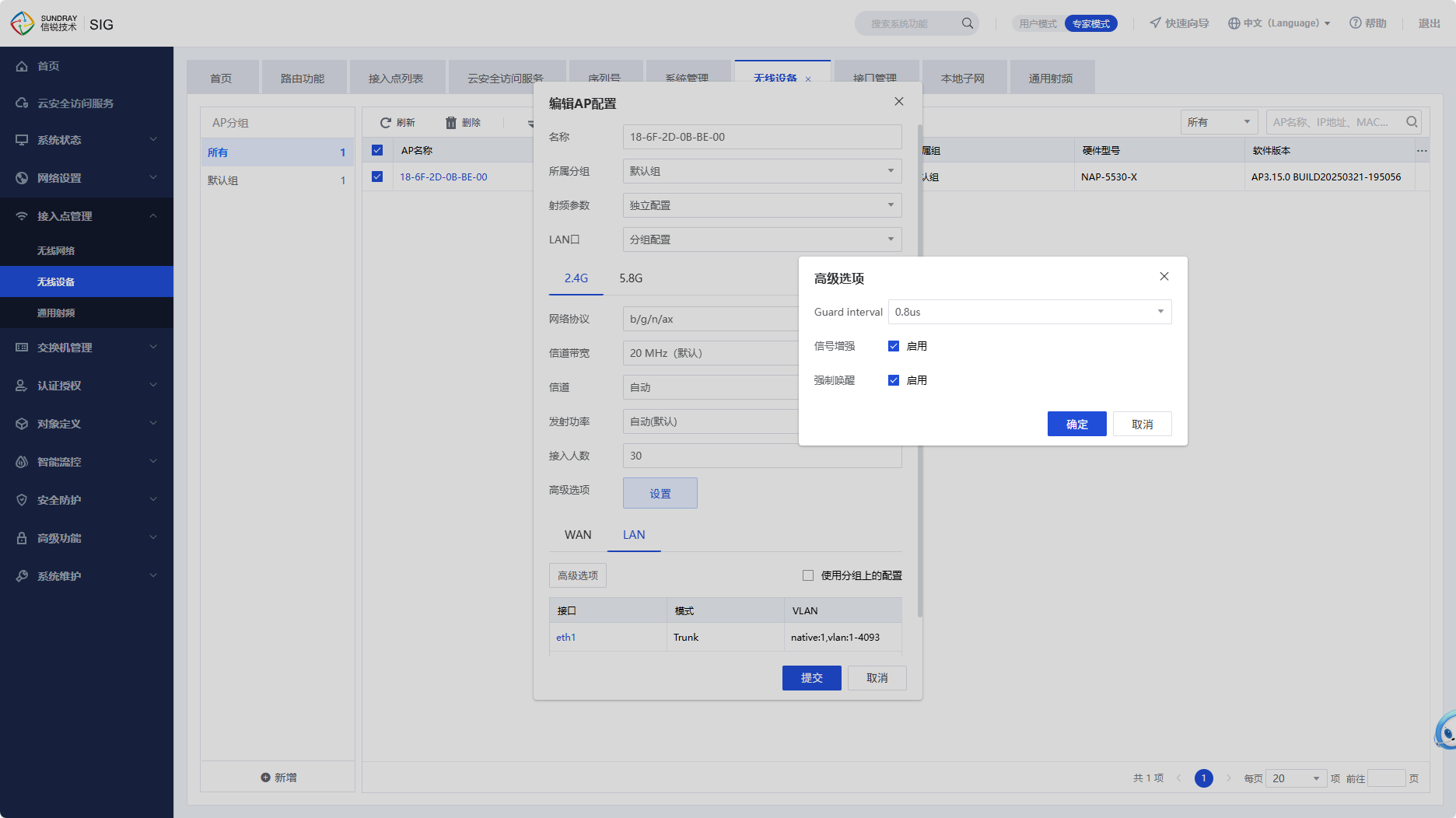
Task: Click the search magnifier in system search
Action: (x=968, y=23)
